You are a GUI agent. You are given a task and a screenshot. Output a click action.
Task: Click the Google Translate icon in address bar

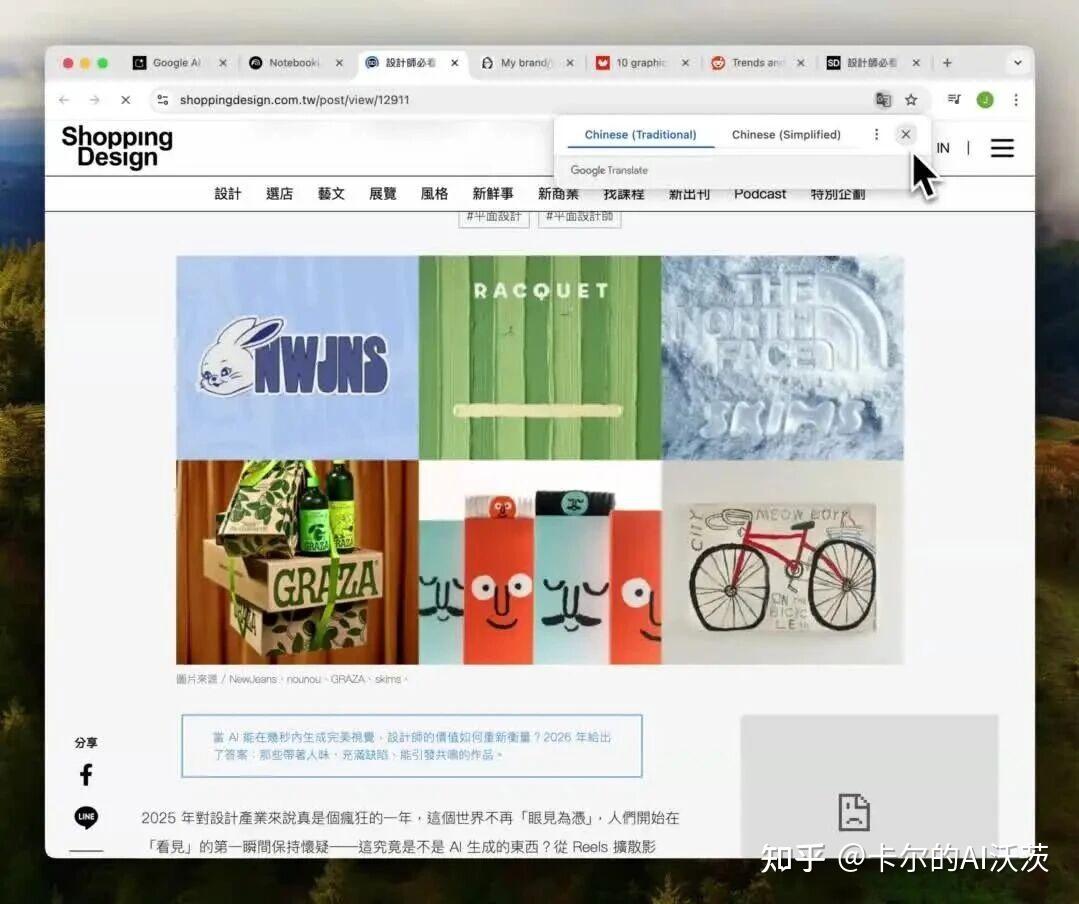[x=883, y=100]
